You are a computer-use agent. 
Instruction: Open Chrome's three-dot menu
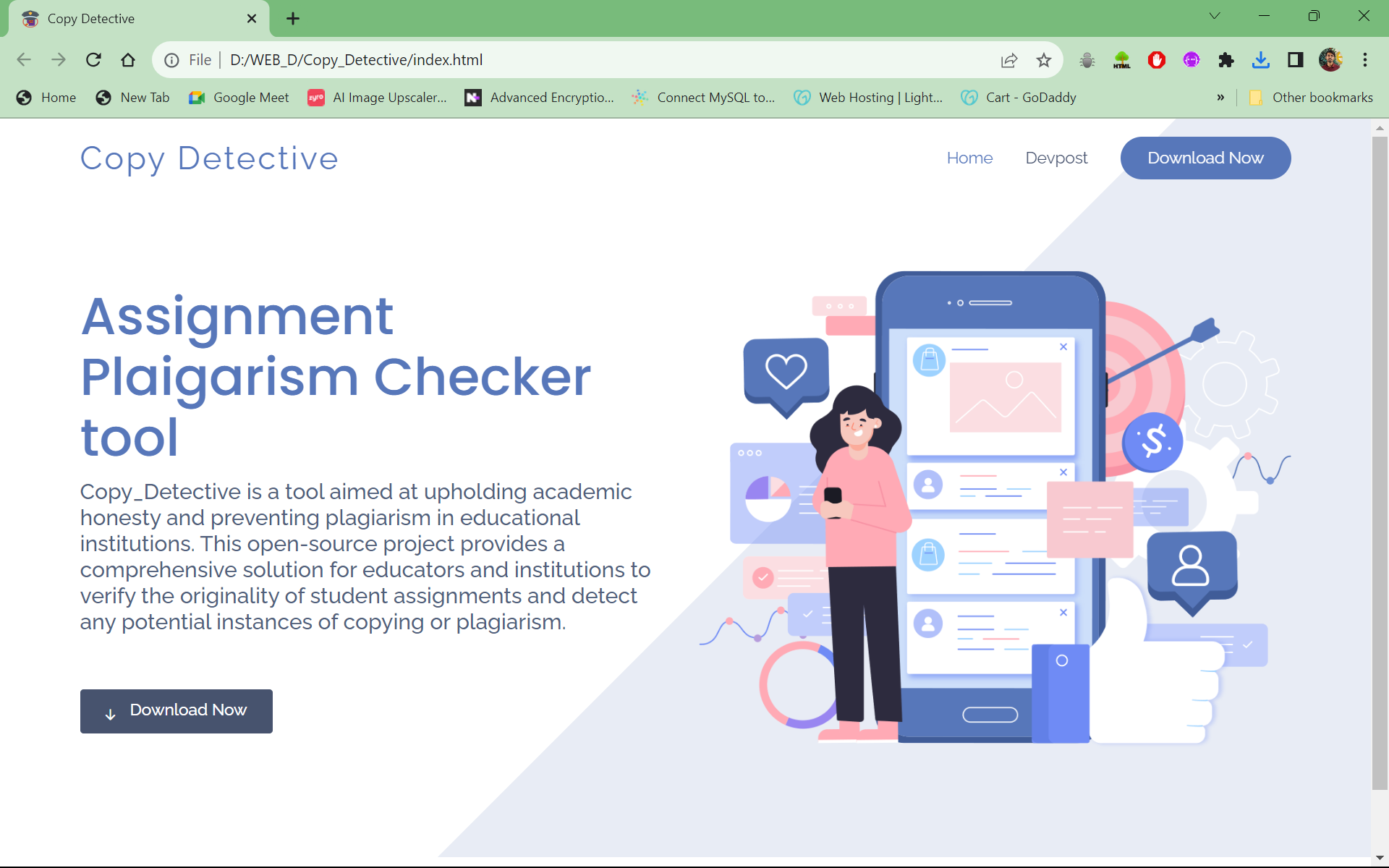point(1366,60)
